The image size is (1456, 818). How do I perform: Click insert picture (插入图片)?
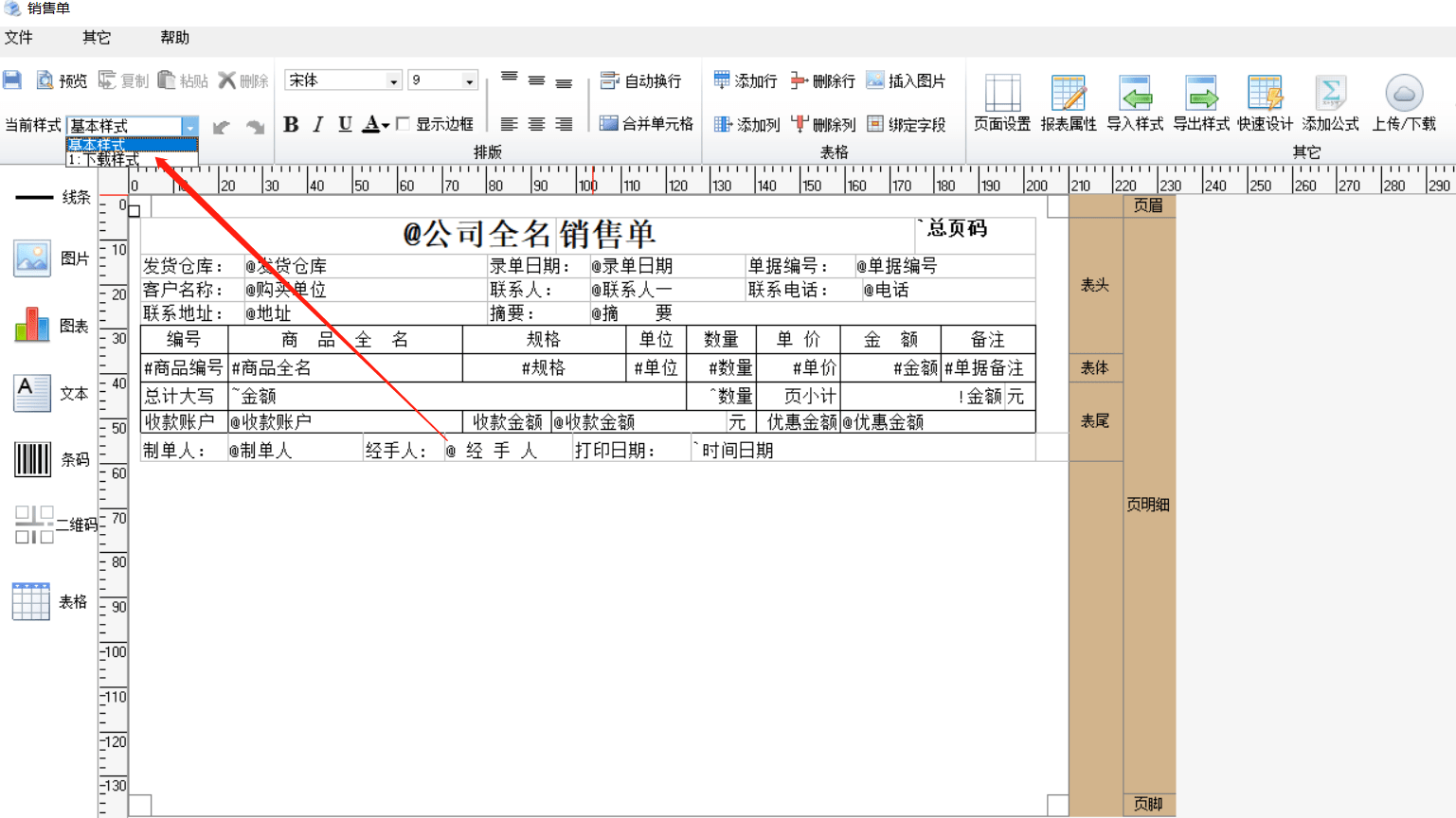(906, 81)
